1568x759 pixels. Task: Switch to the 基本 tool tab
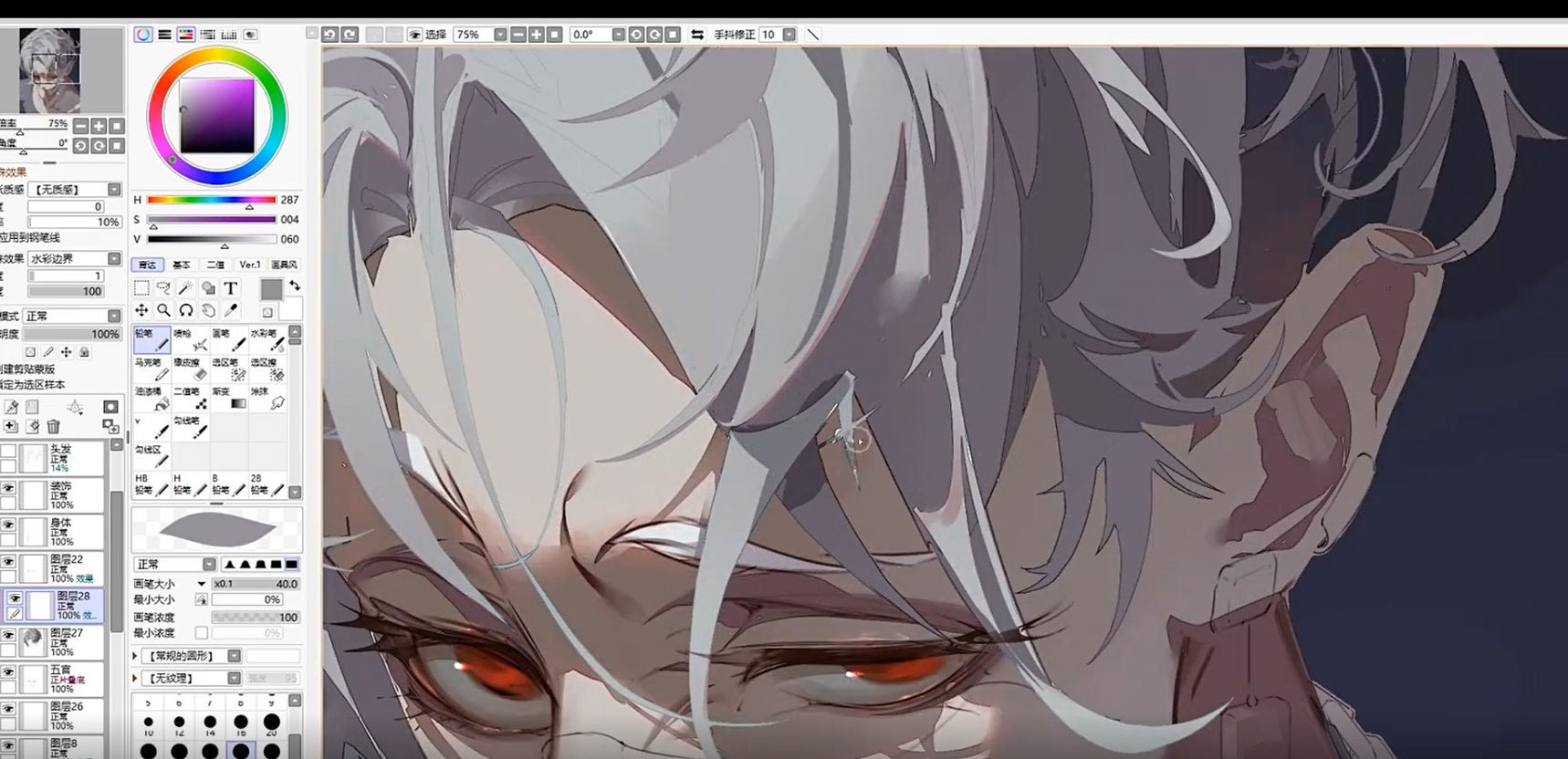coord(181,265)
